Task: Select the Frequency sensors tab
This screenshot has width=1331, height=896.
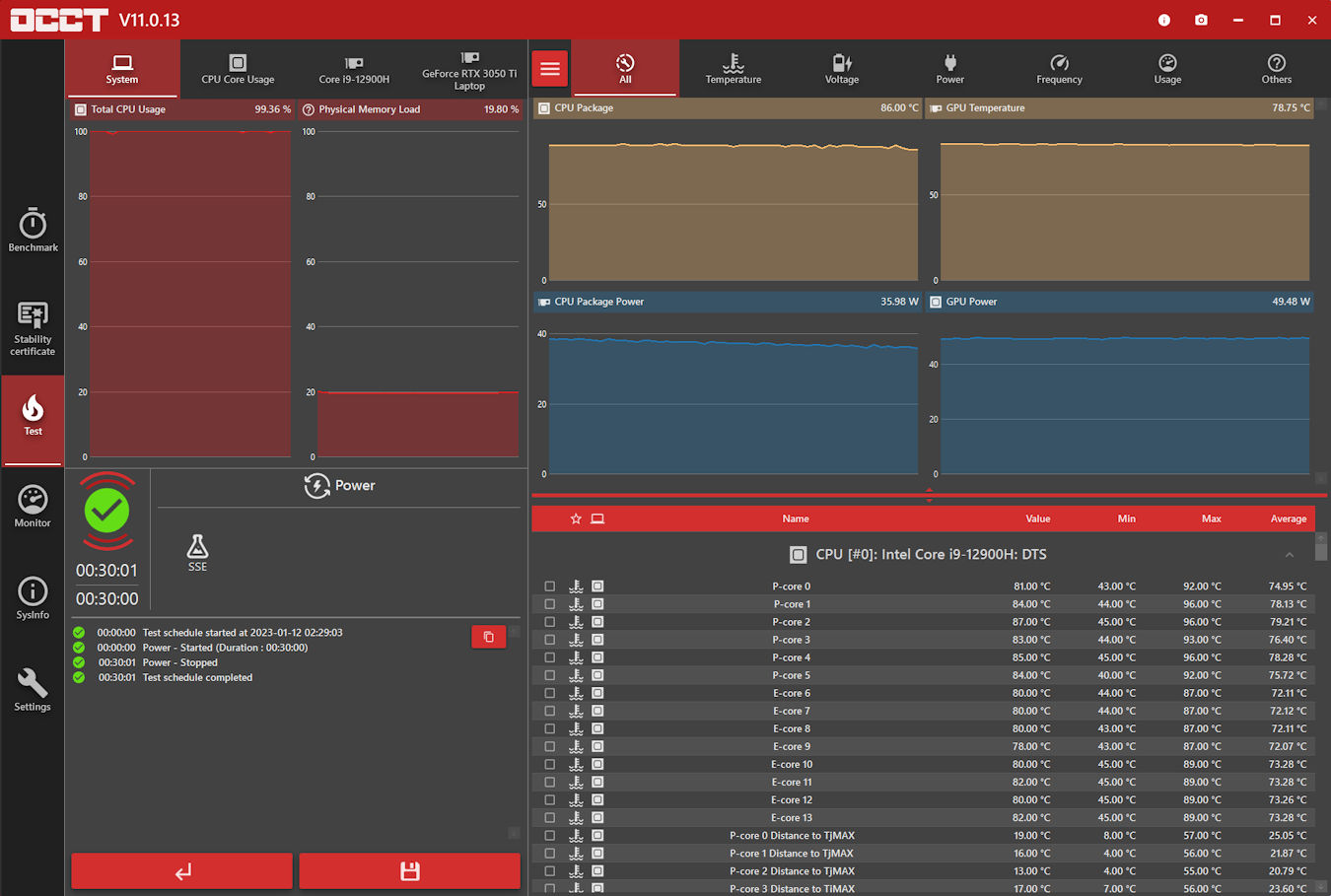Action: (1059, 69)
